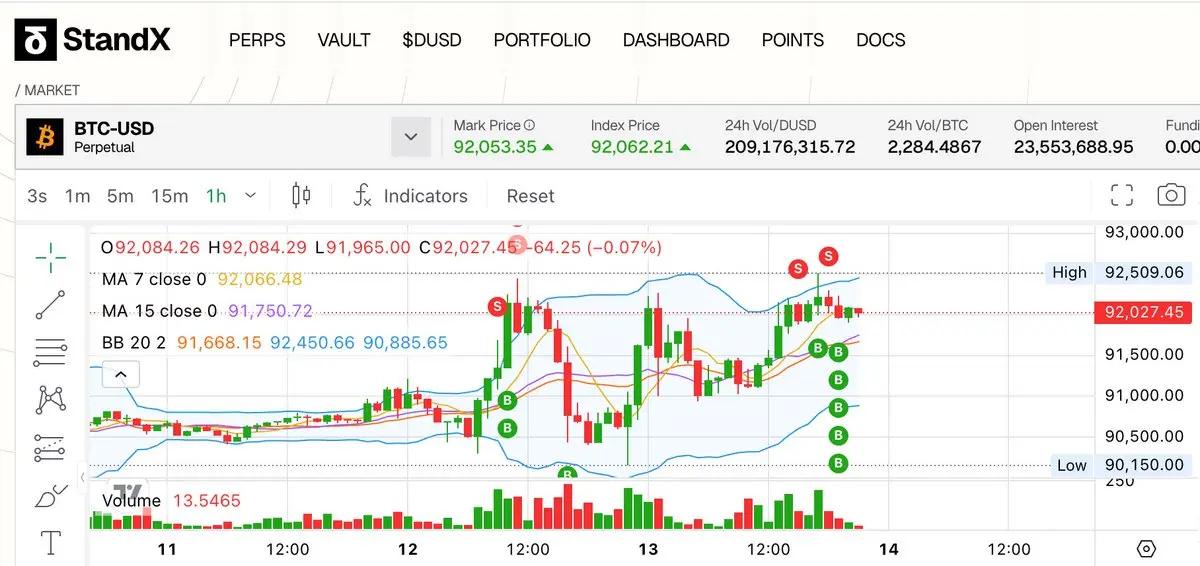Select the forecasting and measurement tool
Viewport: 1200px width, 566px height.
point(50,448)
